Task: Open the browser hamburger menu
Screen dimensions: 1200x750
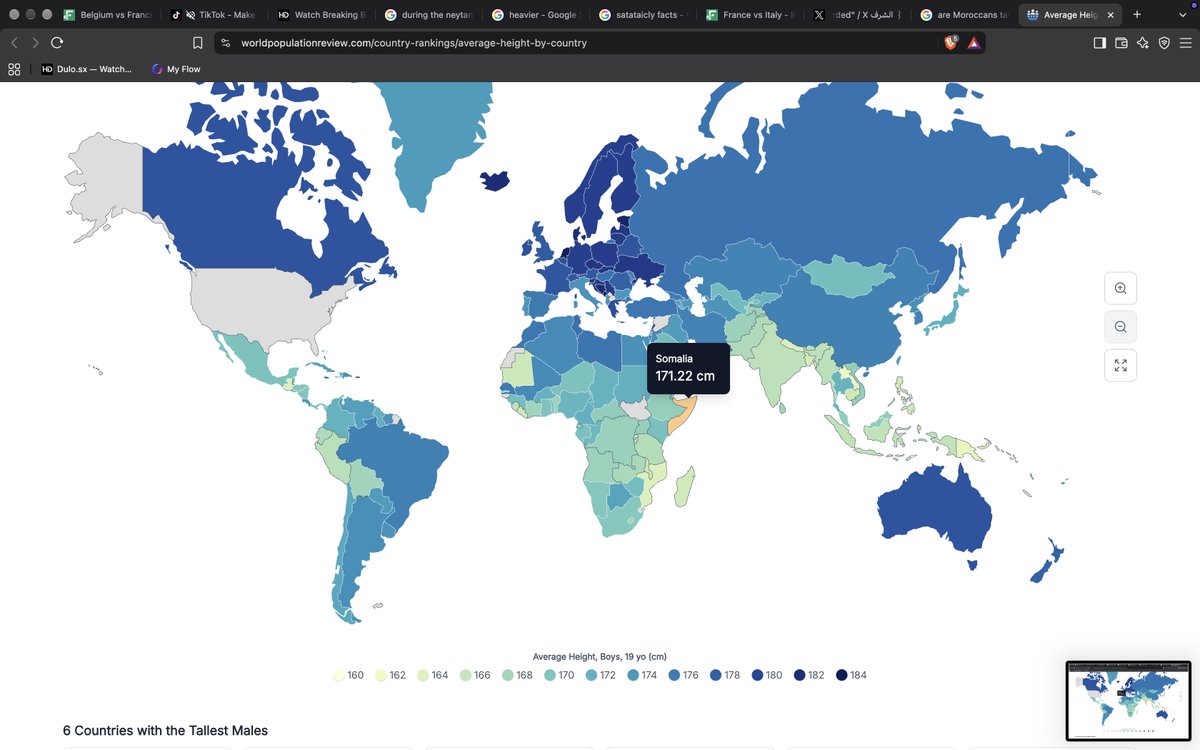Action: click(1186, 43)
